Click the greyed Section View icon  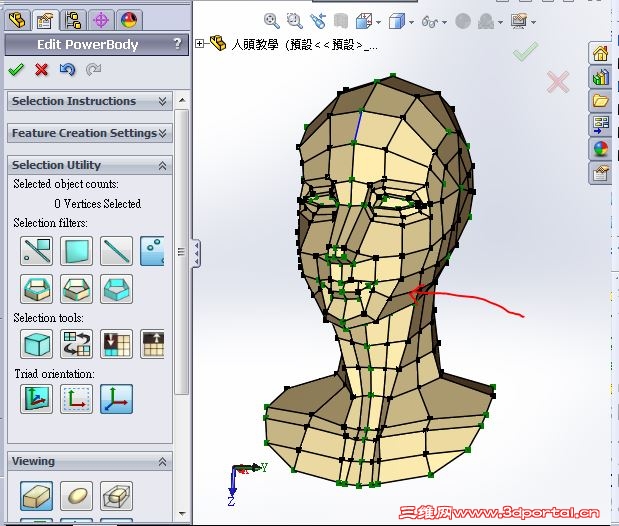click(341, 21)
